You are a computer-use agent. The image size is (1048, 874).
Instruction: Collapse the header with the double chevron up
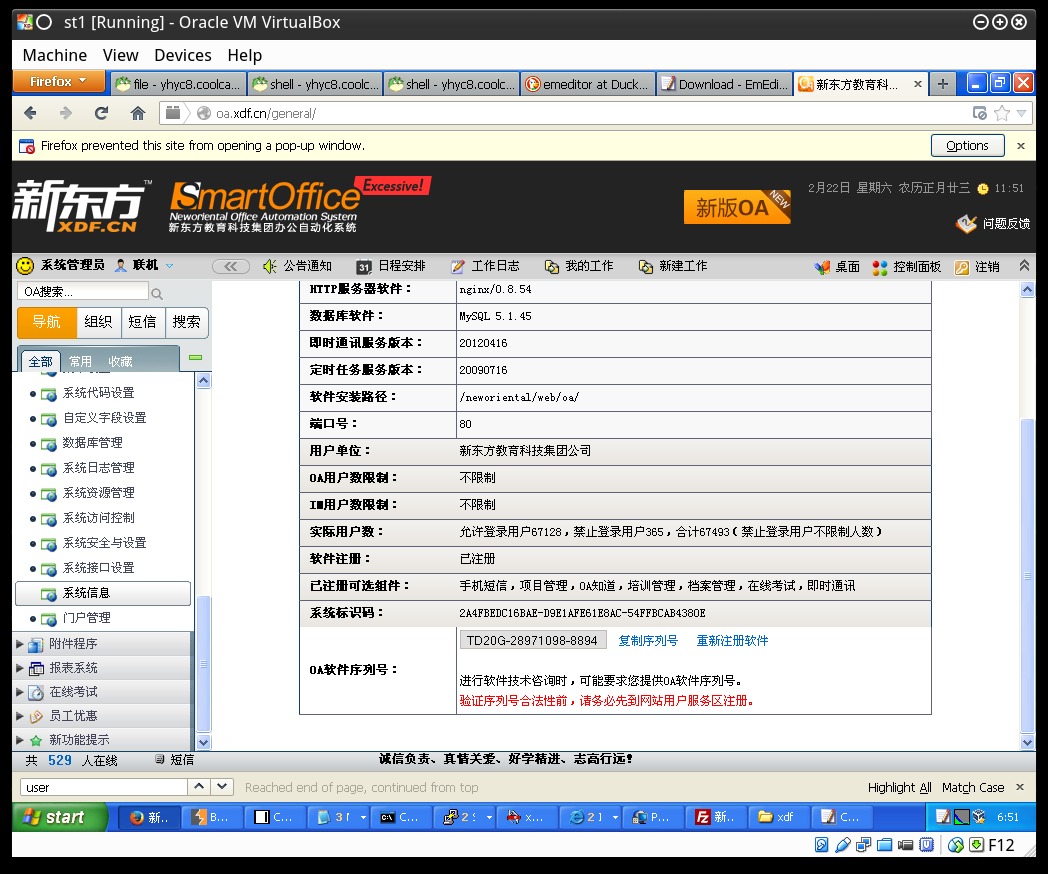click(1024, 266)
